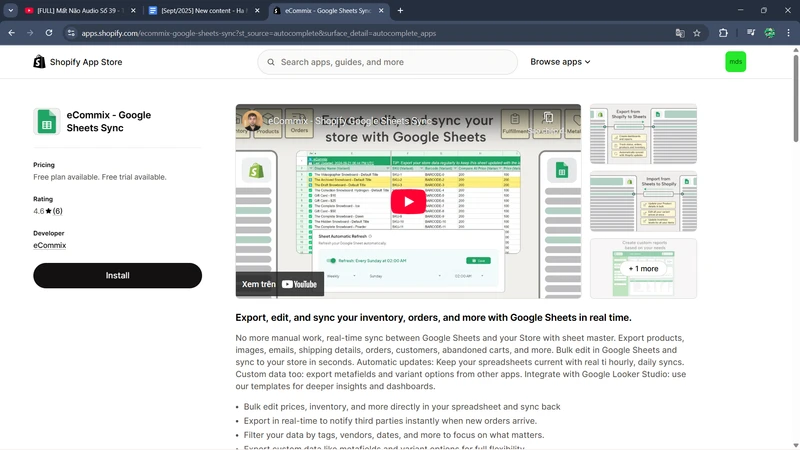Switch to the [Sept/2025] New content tab
The height and width of the screenshot is (450, 800).
200,10
